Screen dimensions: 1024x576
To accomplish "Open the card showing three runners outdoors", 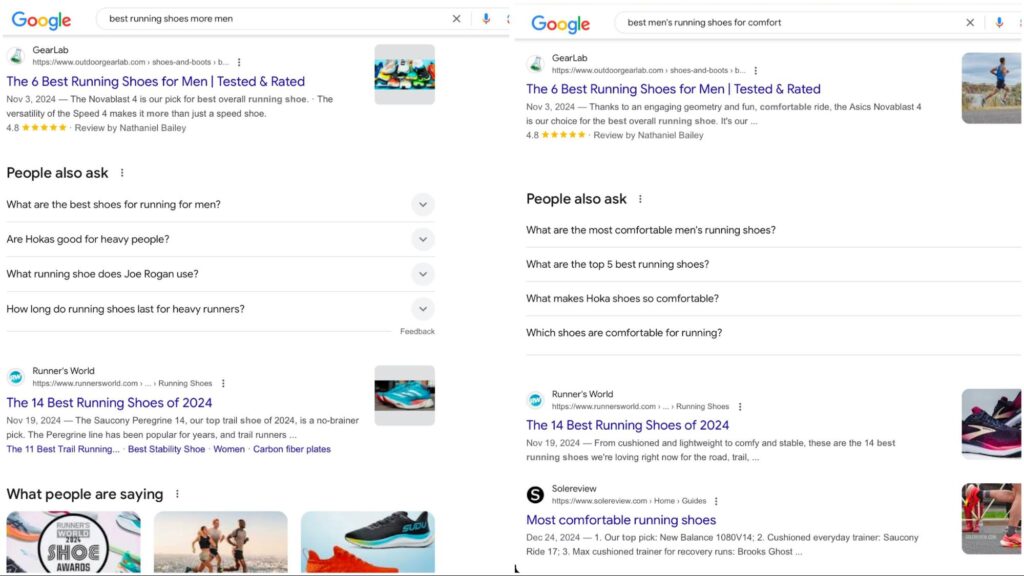I will (221, 542).
